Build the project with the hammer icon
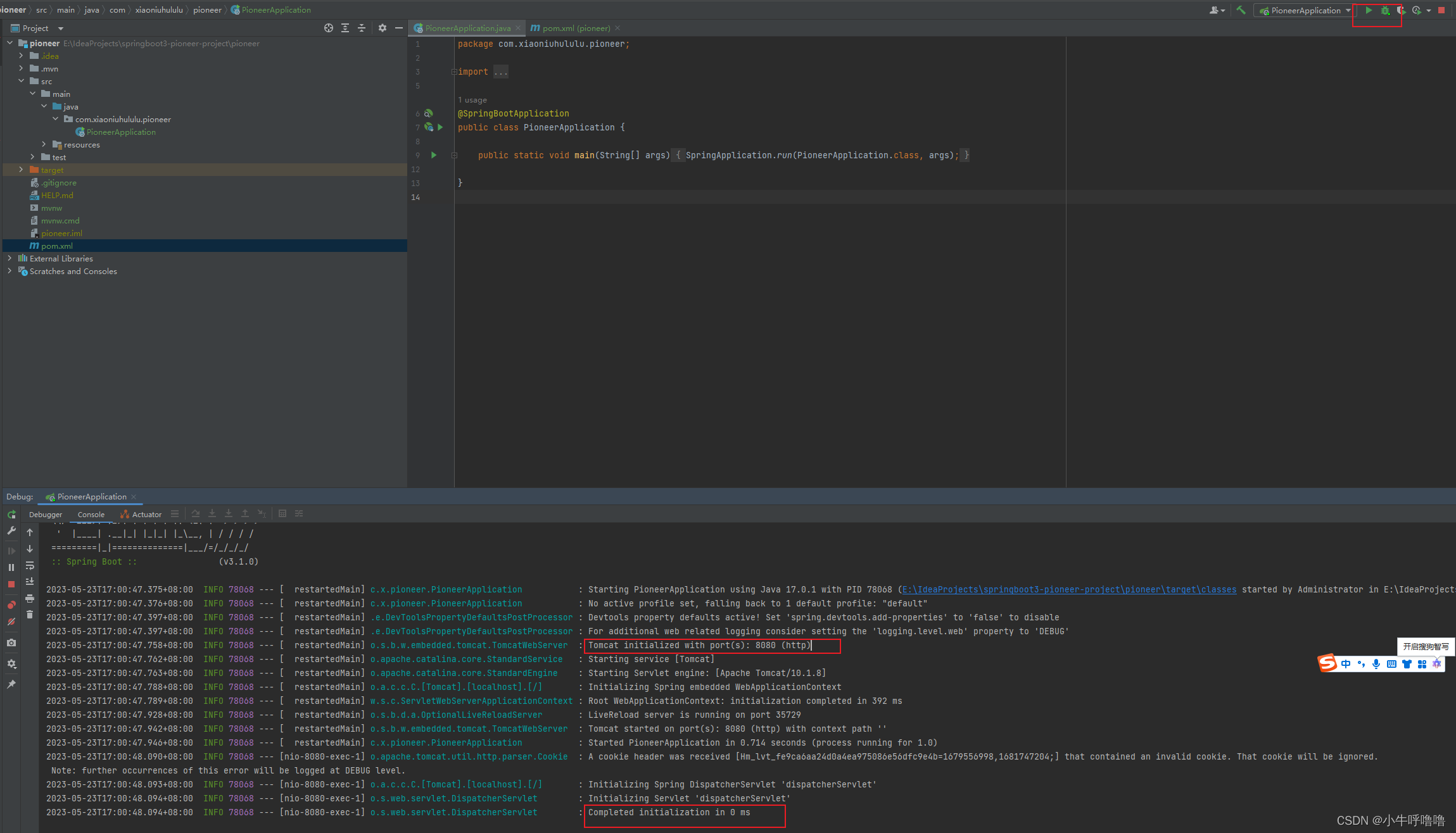Screen dimensions: 1456x833 (1241, 10)
